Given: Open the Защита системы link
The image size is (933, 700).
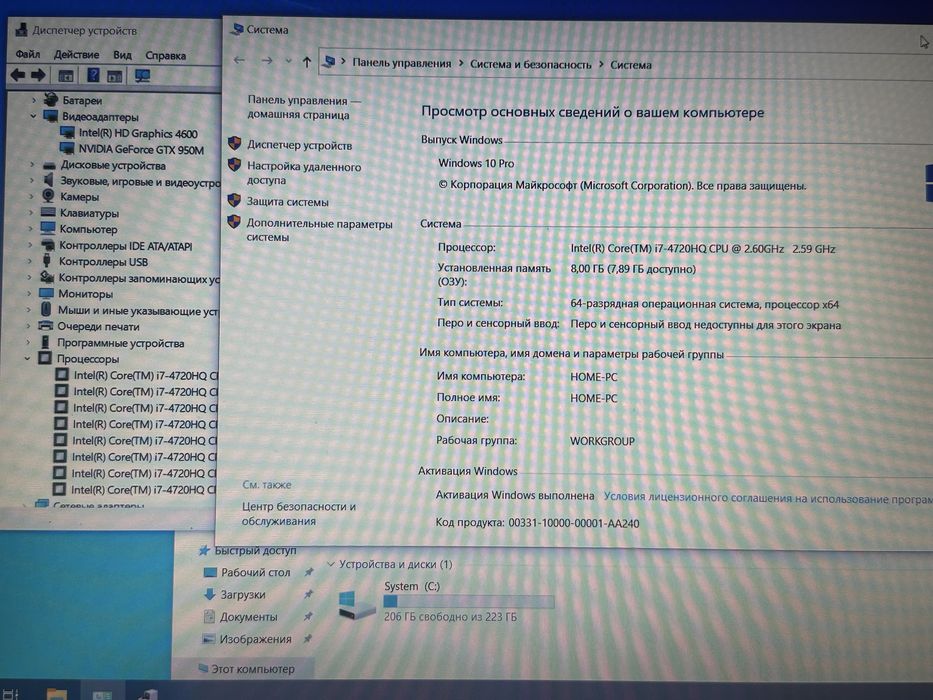Looking at the screenshot, I should tap(287, 202).
